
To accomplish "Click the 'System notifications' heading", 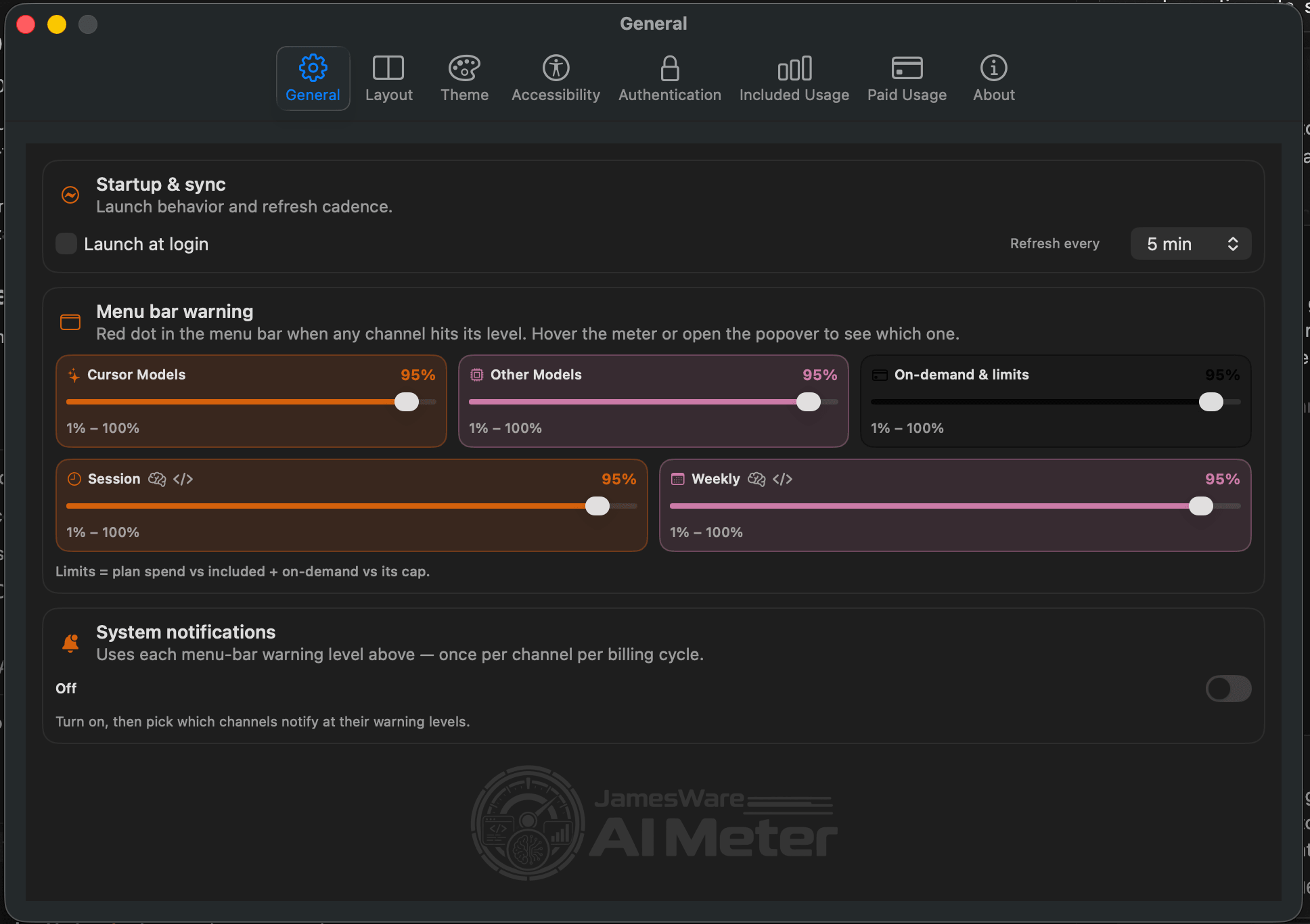I will click(185, 632).
